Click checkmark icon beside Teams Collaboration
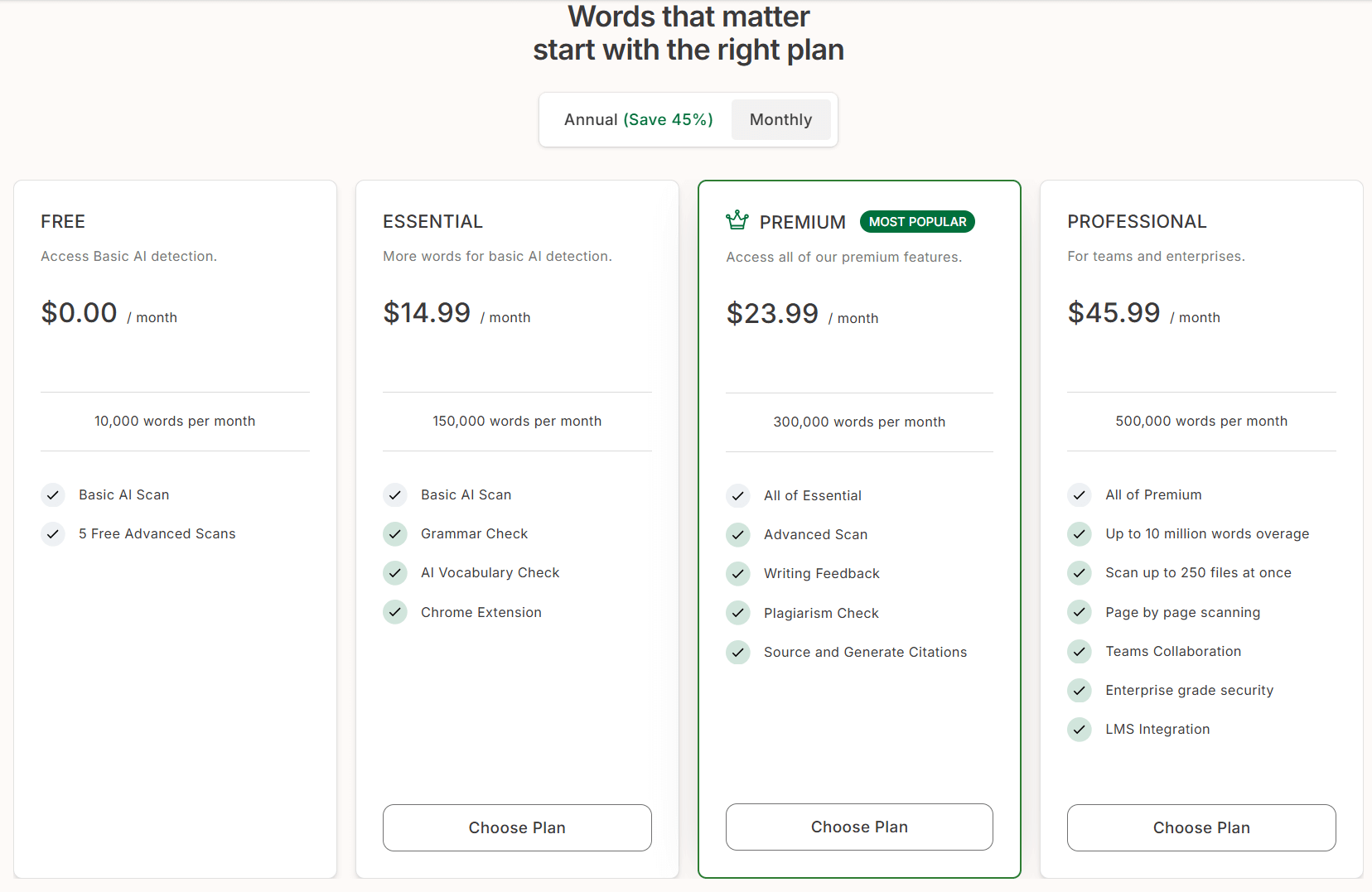This screenshot has width=1372, height=892. pos(1079,652)
